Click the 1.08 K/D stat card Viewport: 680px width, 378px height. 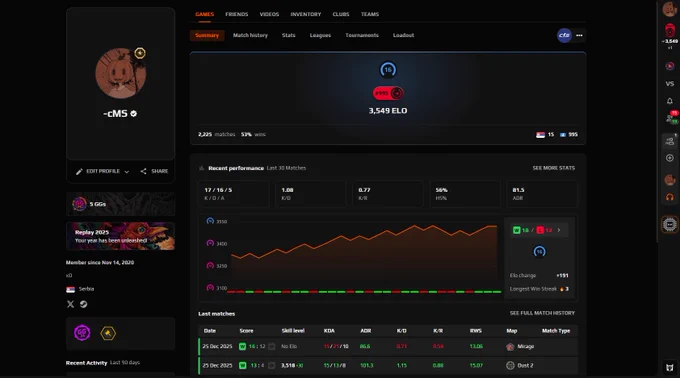(311, 194)
